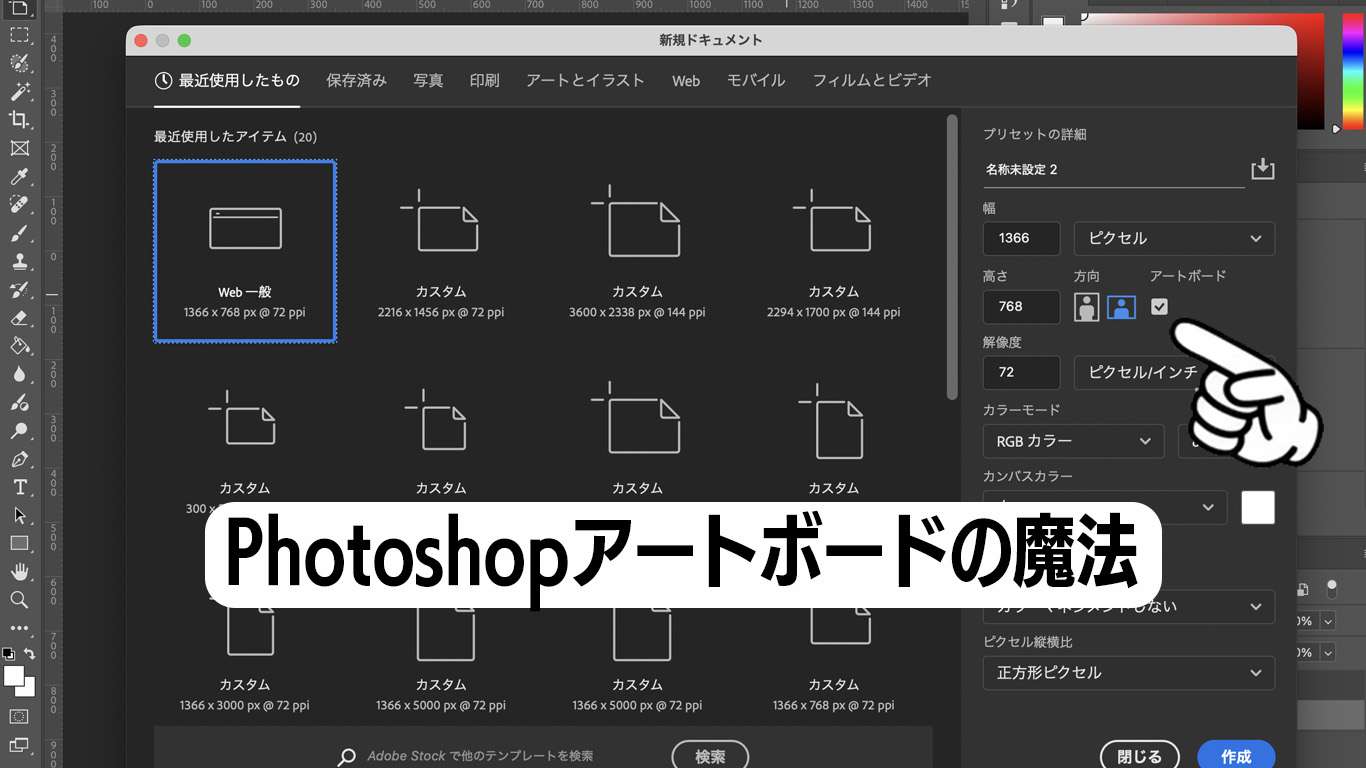Click the white canvas color swatch

tap(1258, 507)
